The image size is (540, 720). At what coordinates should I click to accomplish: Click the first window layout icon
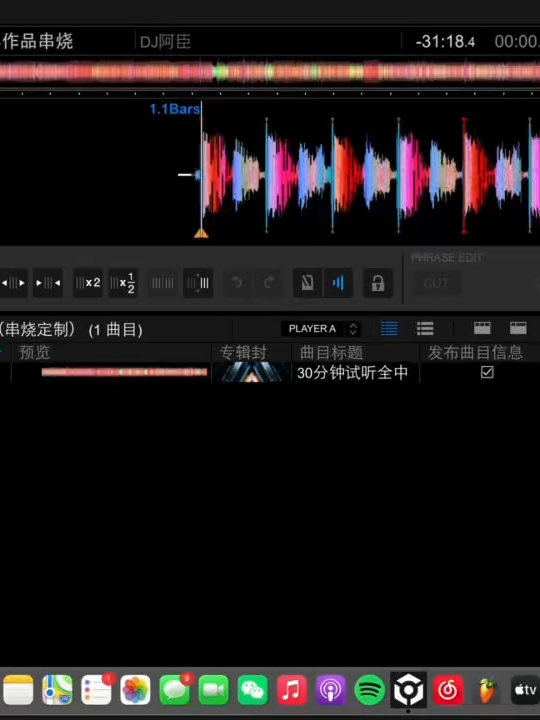tap(482, 328)
